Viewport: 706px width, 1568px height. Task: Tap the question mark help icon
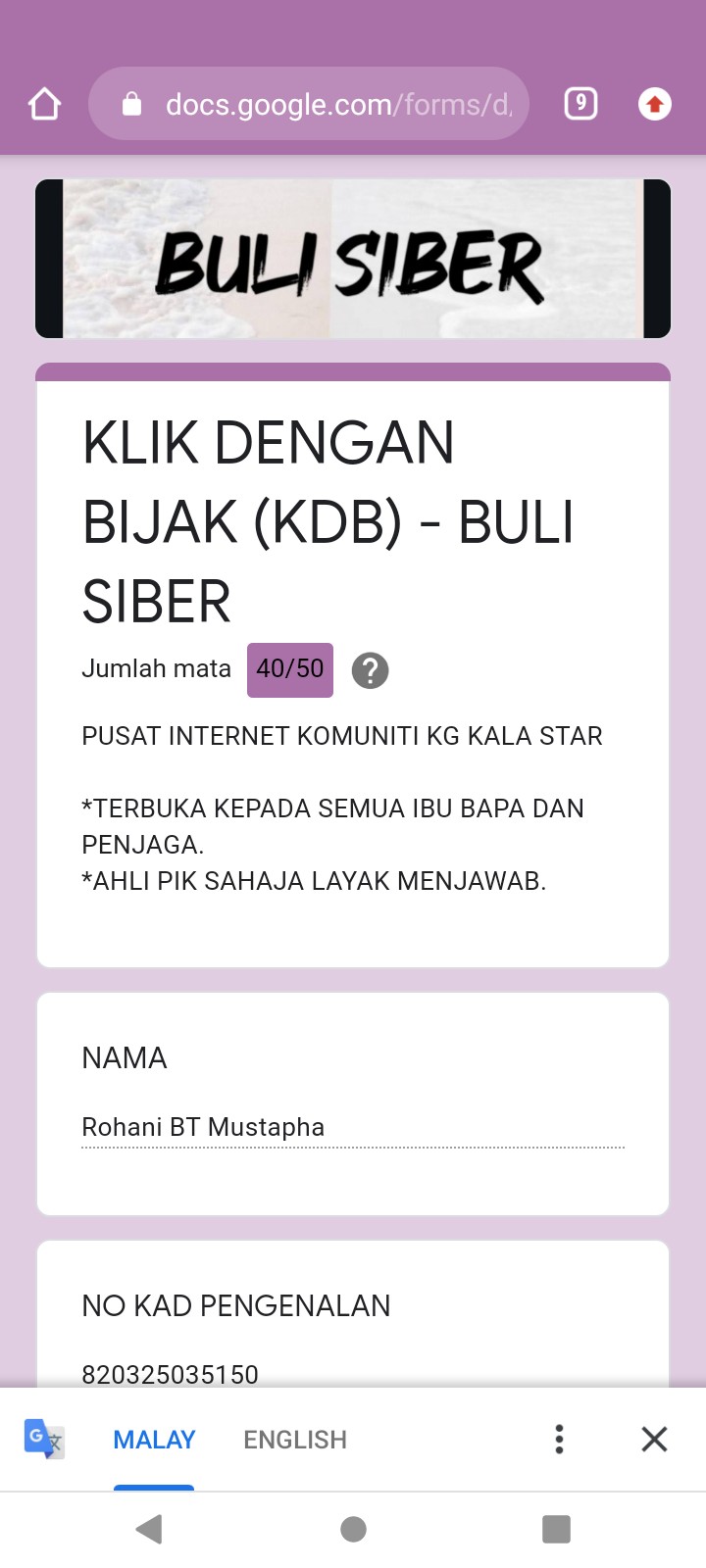pyautogui.click(x=370, y=670)
